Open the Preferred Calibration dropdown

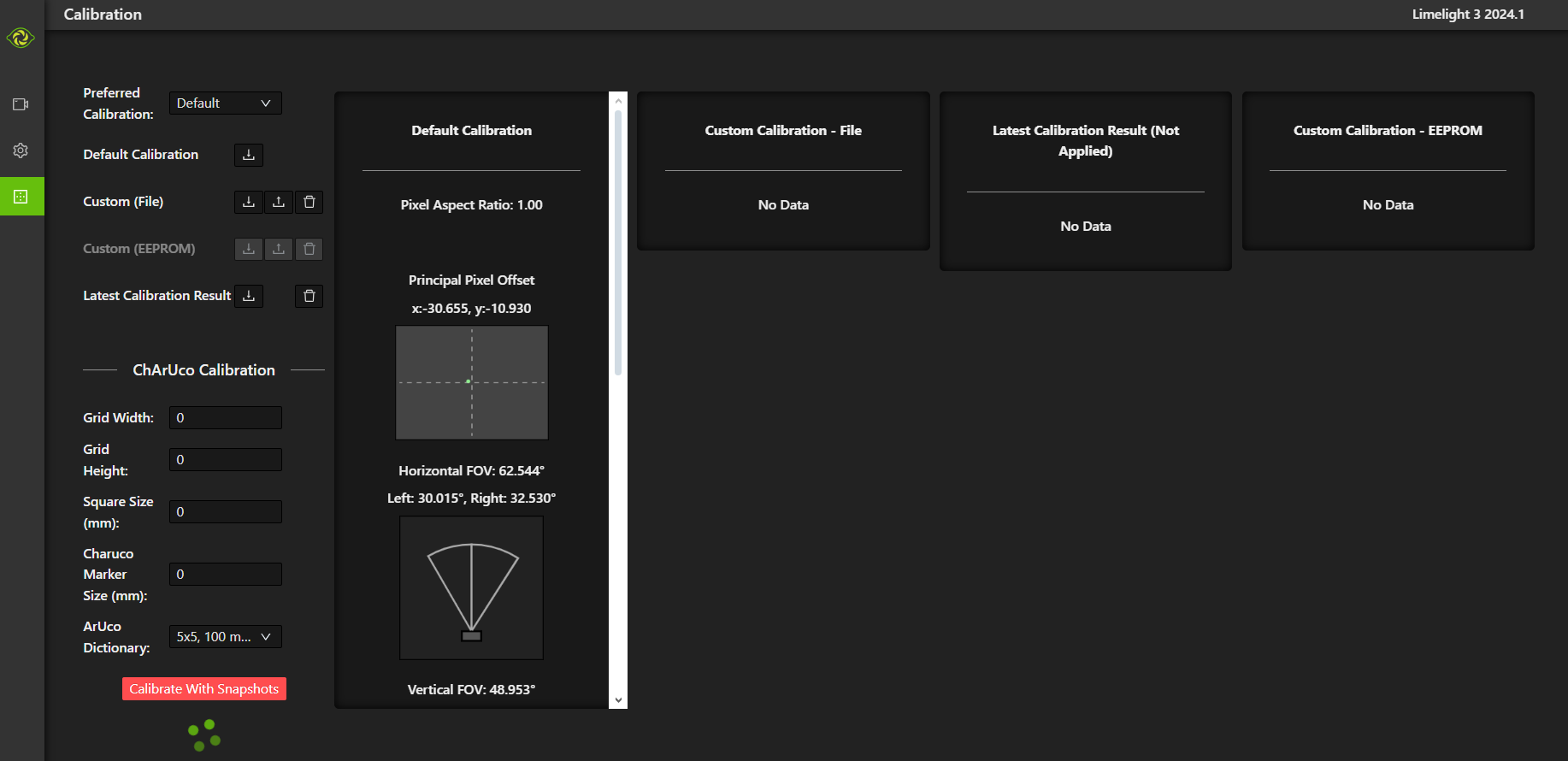pos(226,103)
